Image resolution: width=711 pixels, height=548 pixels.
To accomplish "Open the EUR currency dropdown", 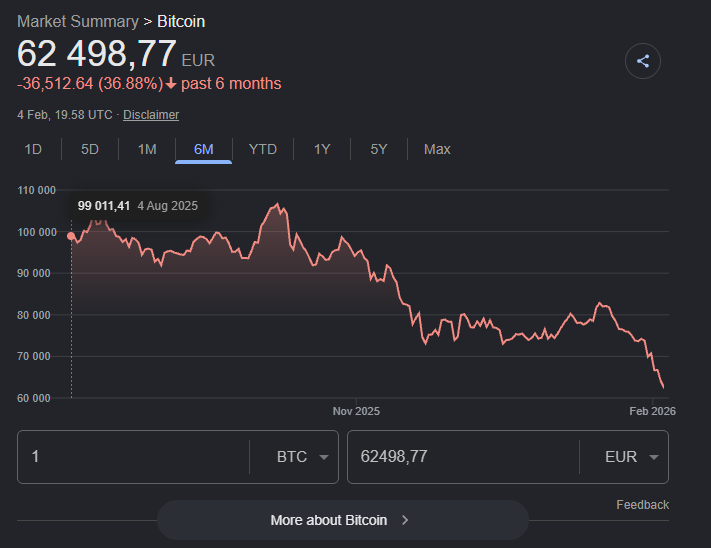I will (632, 456).
